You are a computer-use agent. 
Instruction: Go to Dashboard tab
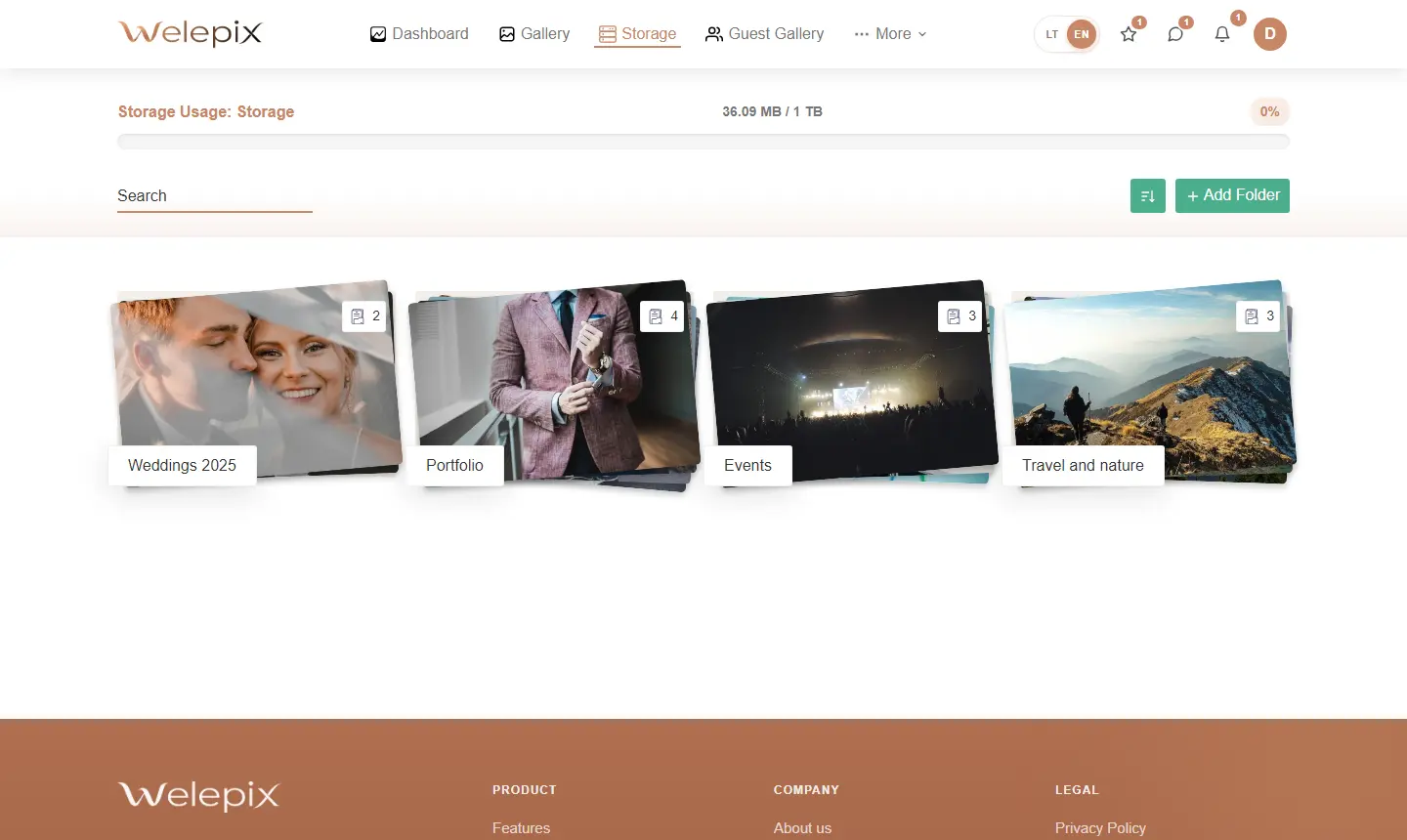419,34
